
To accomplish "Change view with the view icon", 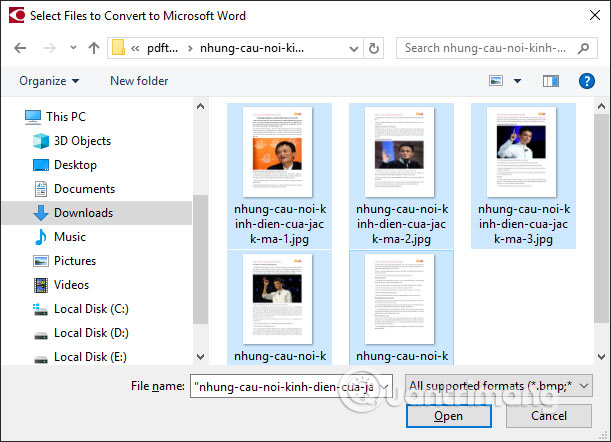I will [496, 81].
